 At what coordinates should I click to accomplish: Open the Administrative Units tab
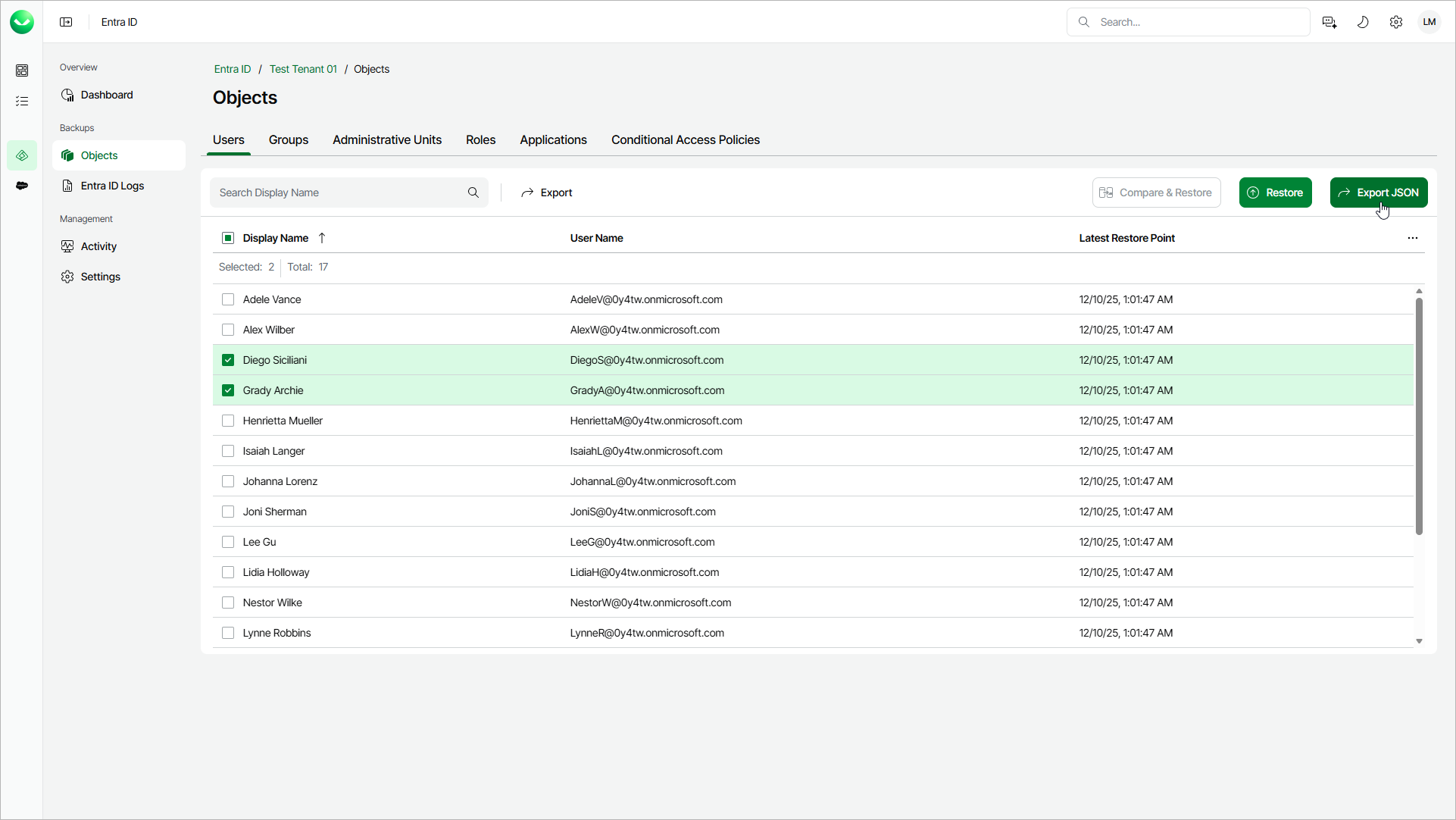pos(387,139)
